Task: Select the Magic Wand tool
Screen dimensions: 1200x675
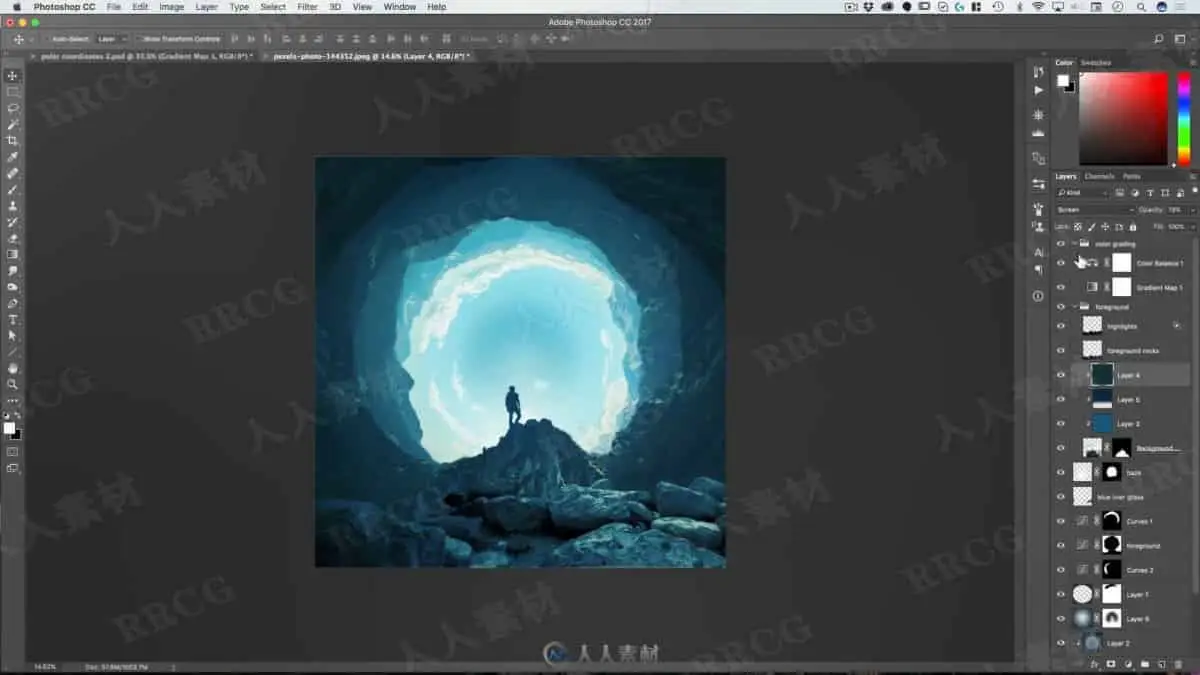Action: pos(13,124)
